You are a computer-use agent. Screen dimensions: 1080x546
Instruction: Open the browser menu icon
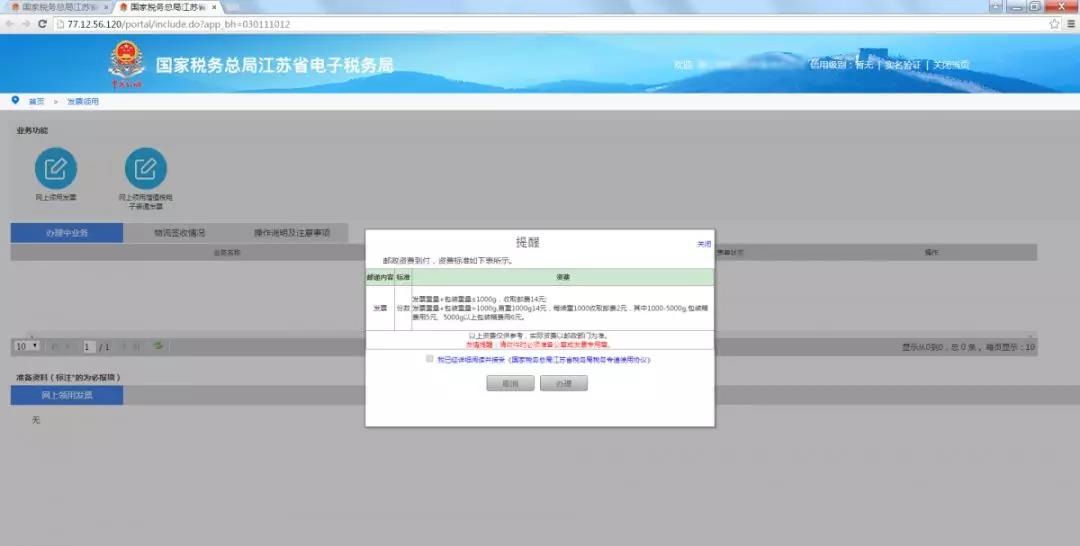pos(1069,23)
